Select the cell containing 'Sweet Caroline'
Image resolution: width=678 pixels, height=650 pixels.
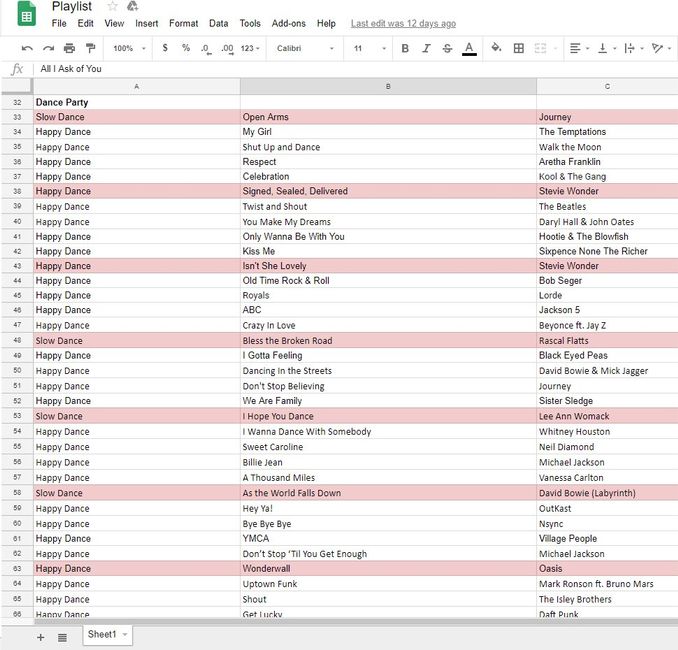point(388,447)
